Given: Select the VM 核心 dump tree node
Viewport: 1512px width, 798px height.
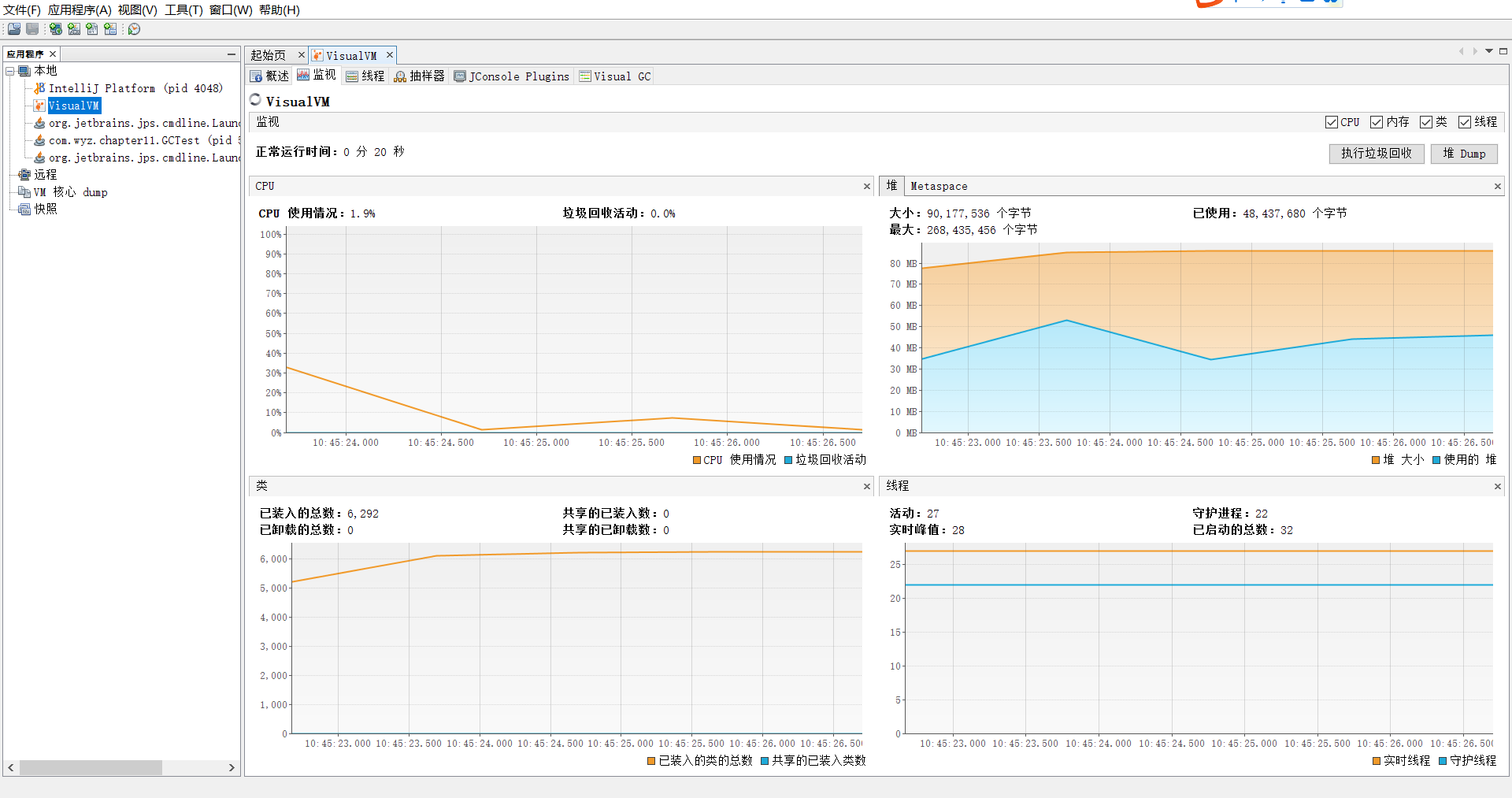Looking at the screenshot, I should 71,192.
